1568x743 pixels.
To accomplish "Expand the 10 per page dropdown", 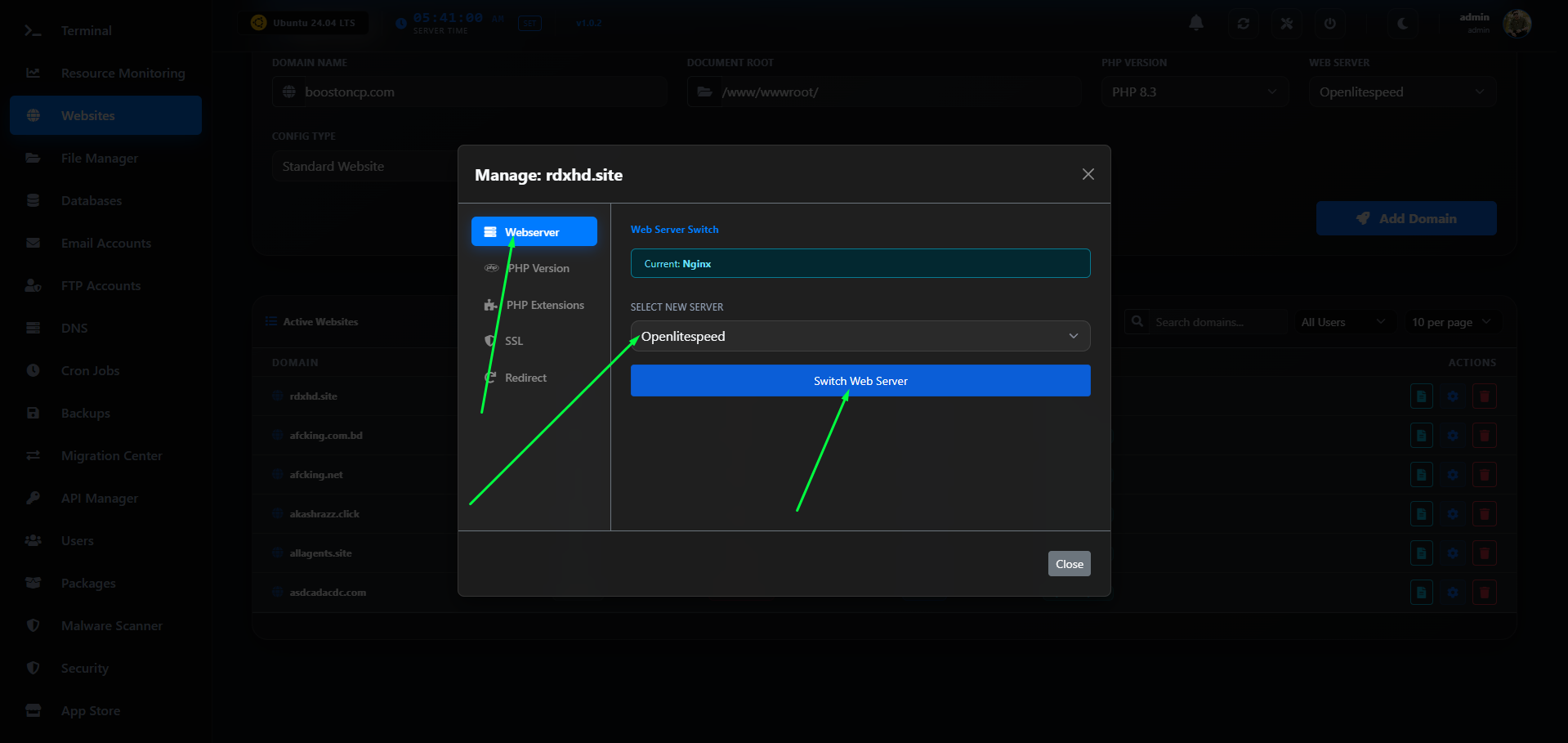I will [1451, 322].
